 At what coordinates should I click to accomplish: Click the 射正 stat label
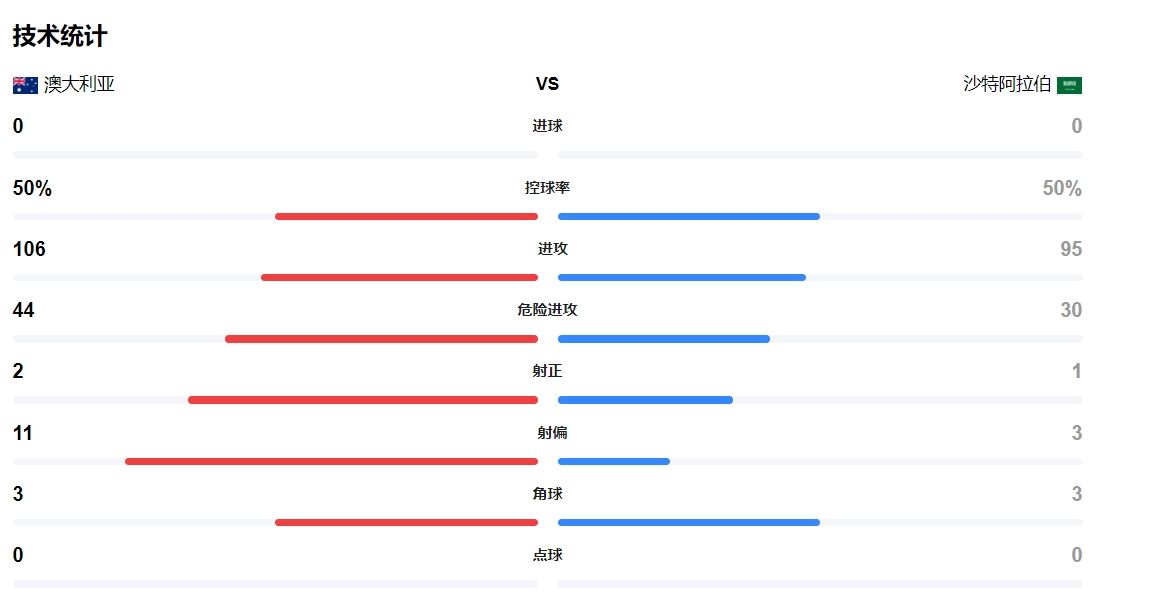click(548, 371)
